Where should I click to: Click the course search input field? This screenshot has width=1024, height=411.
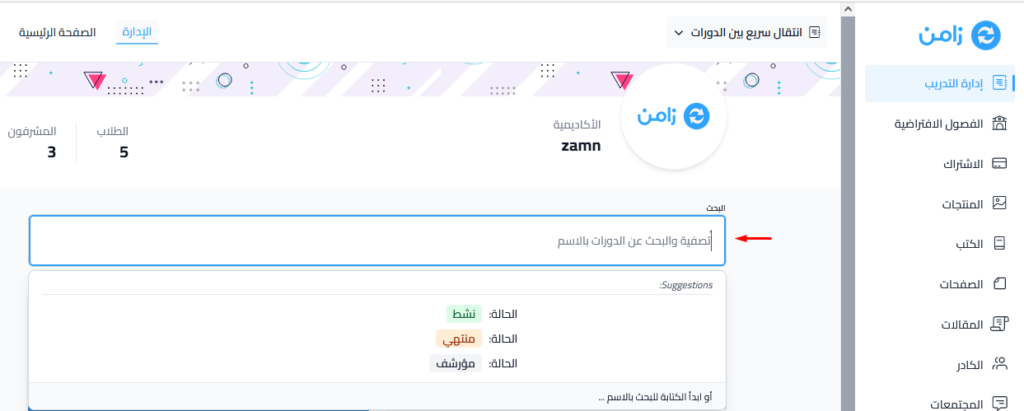pos(377,241)
